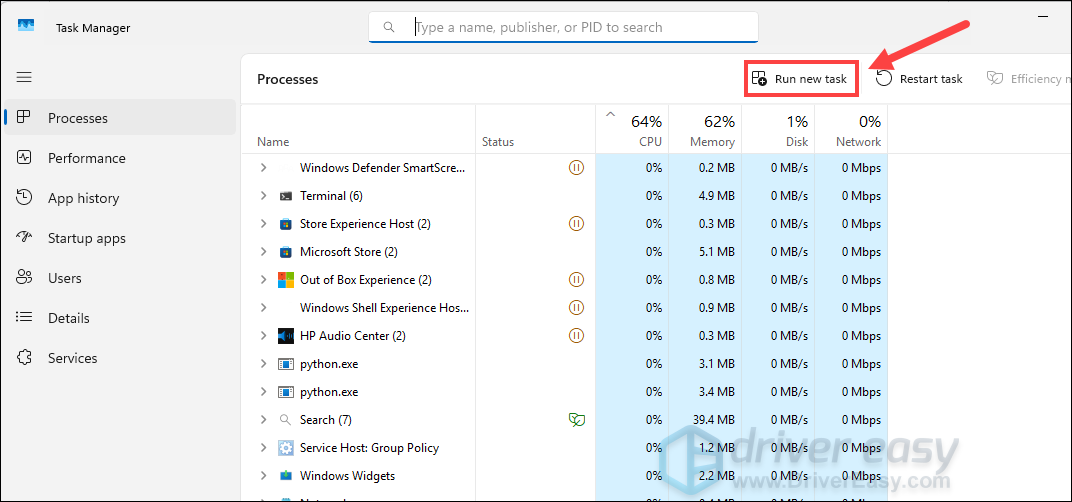This screenshot has height=502, width=1072.
Task: Expand Windows Defender SmartScreen process group
Action: (x=264, y=168)
